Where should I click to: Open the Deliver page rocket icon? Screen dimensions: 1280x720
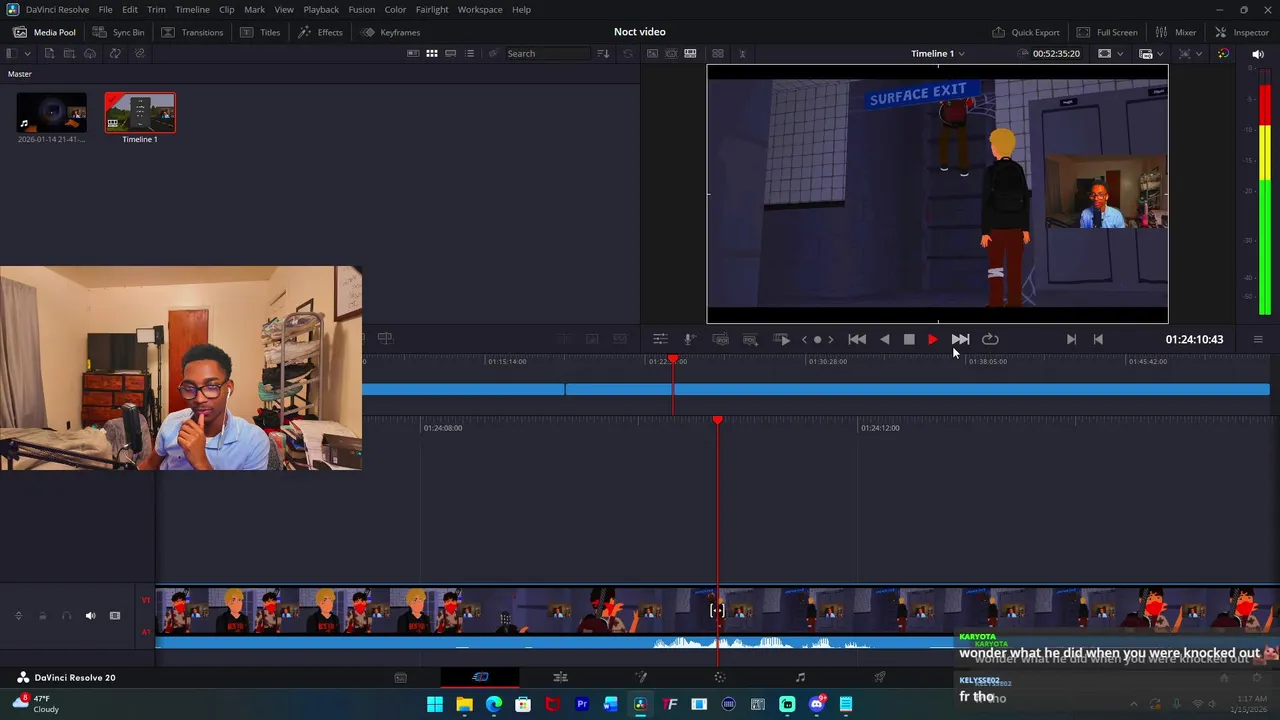880,677
